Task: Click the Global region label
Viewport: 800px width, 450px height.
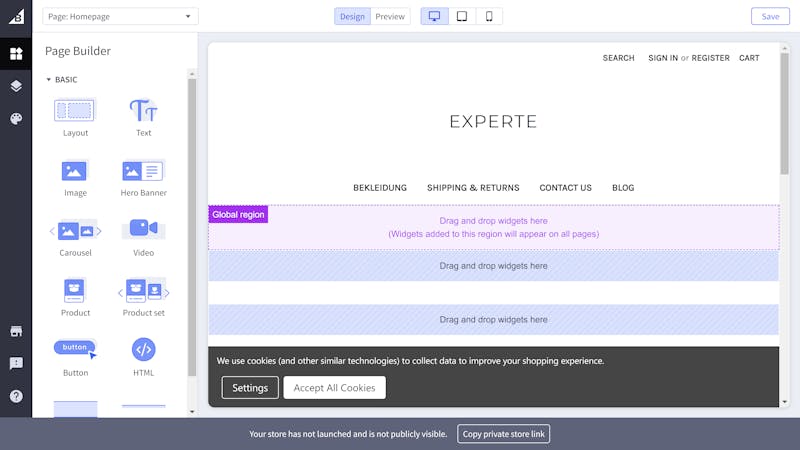Action: [x=238, y=214]
